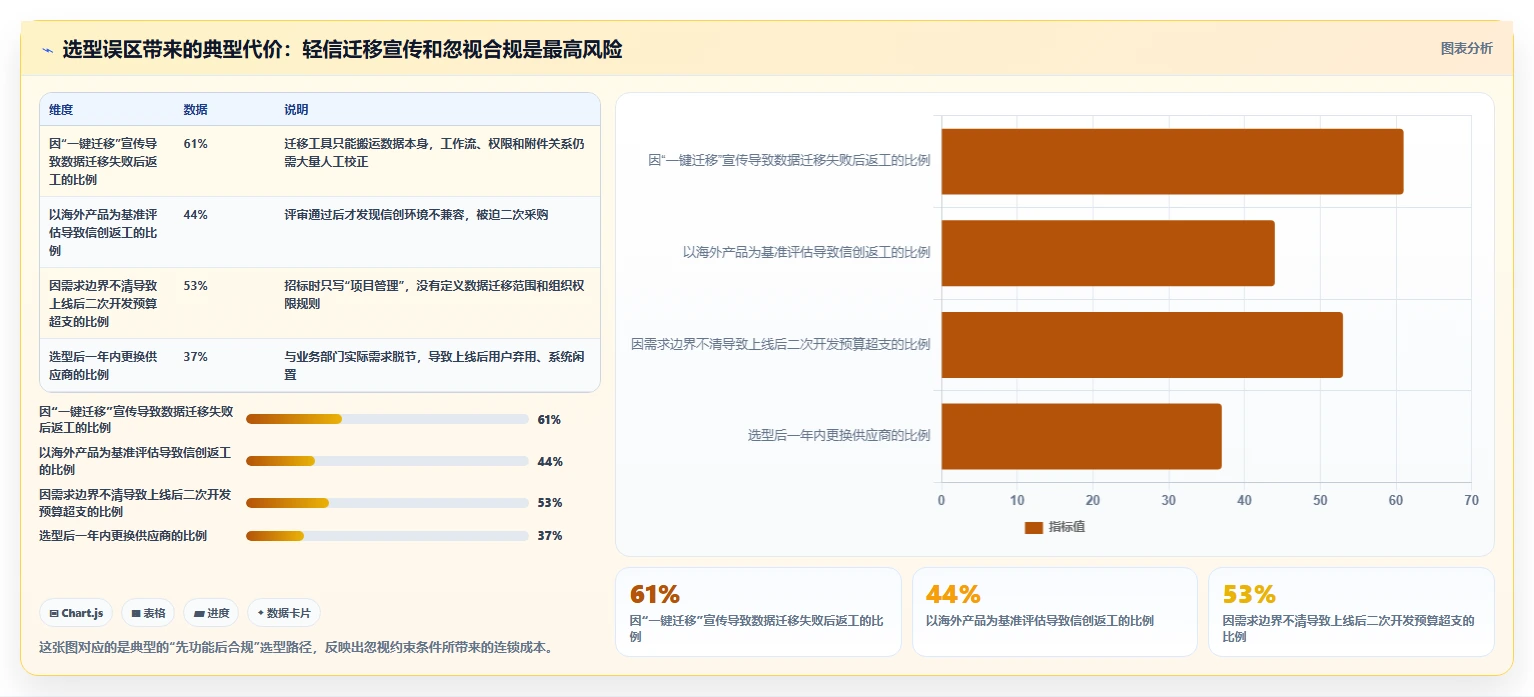The image size is (1534, 697).
Task: Click the 说明 column header
Action: point(296,110)
